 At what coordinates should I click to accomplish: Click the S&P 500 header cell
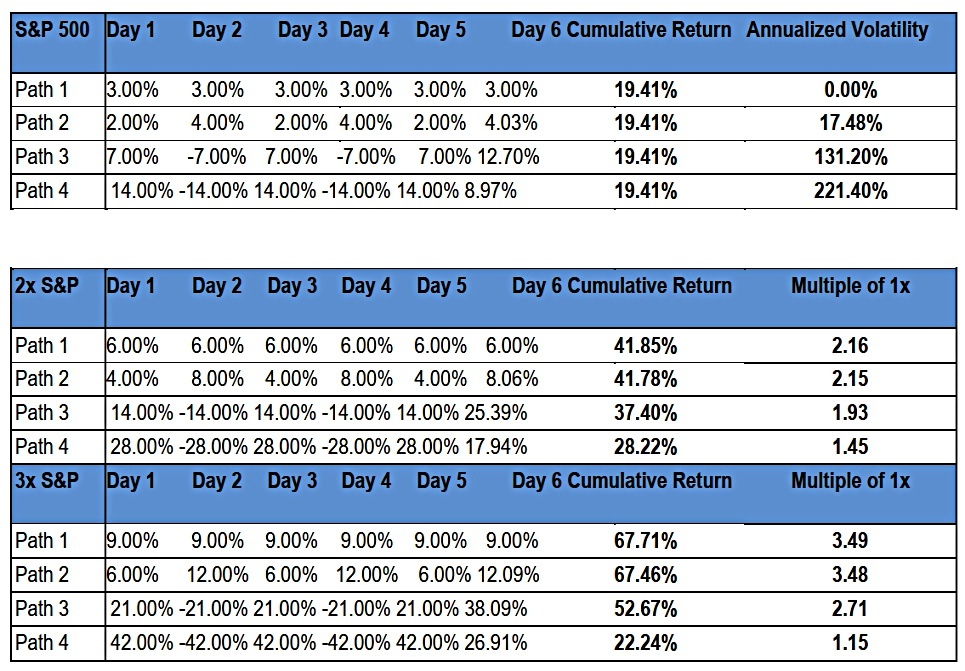pyautogui.click(x=52, y=30)
